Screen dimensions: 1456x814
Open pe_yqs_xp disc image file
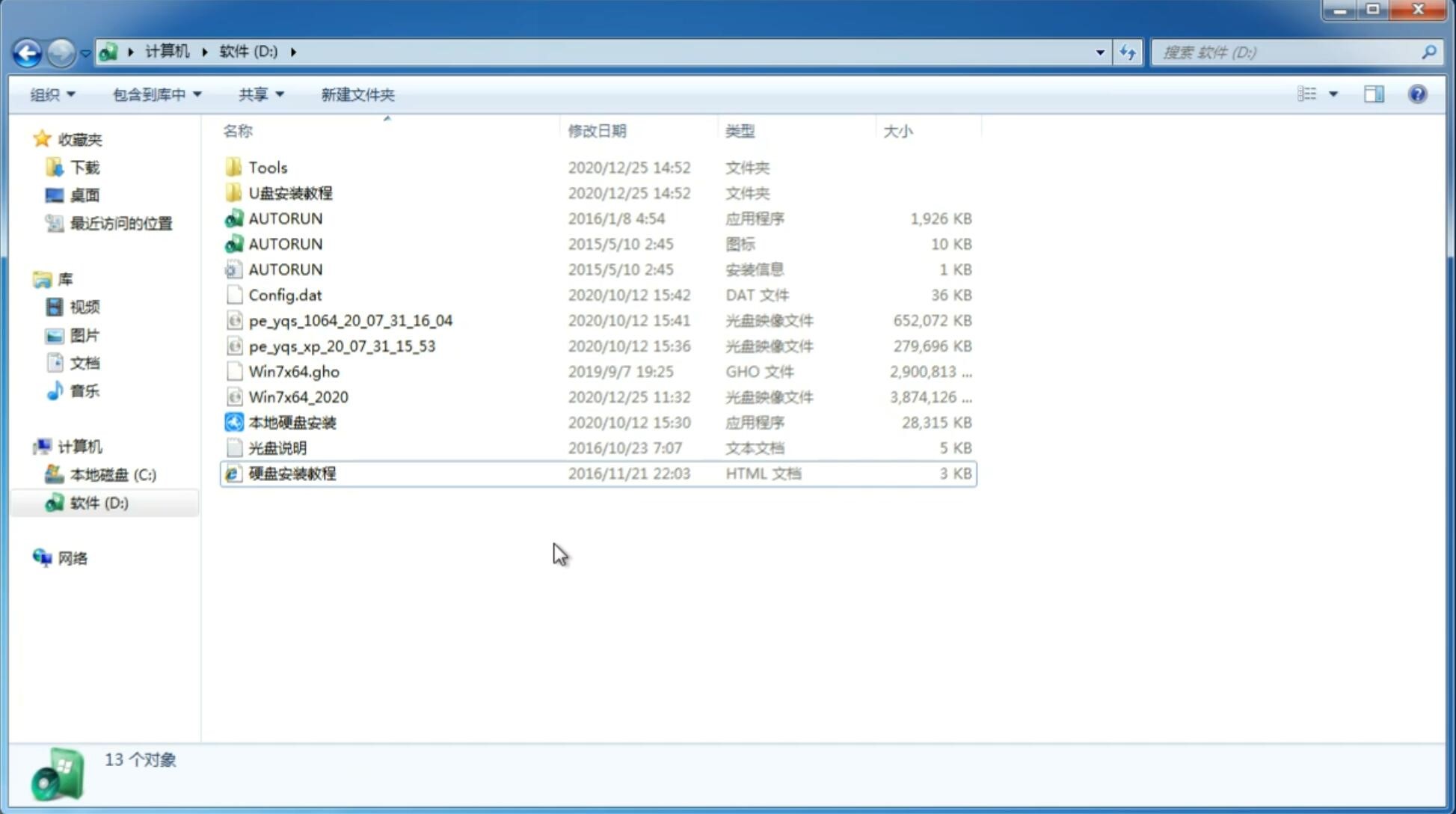(342, 346)
